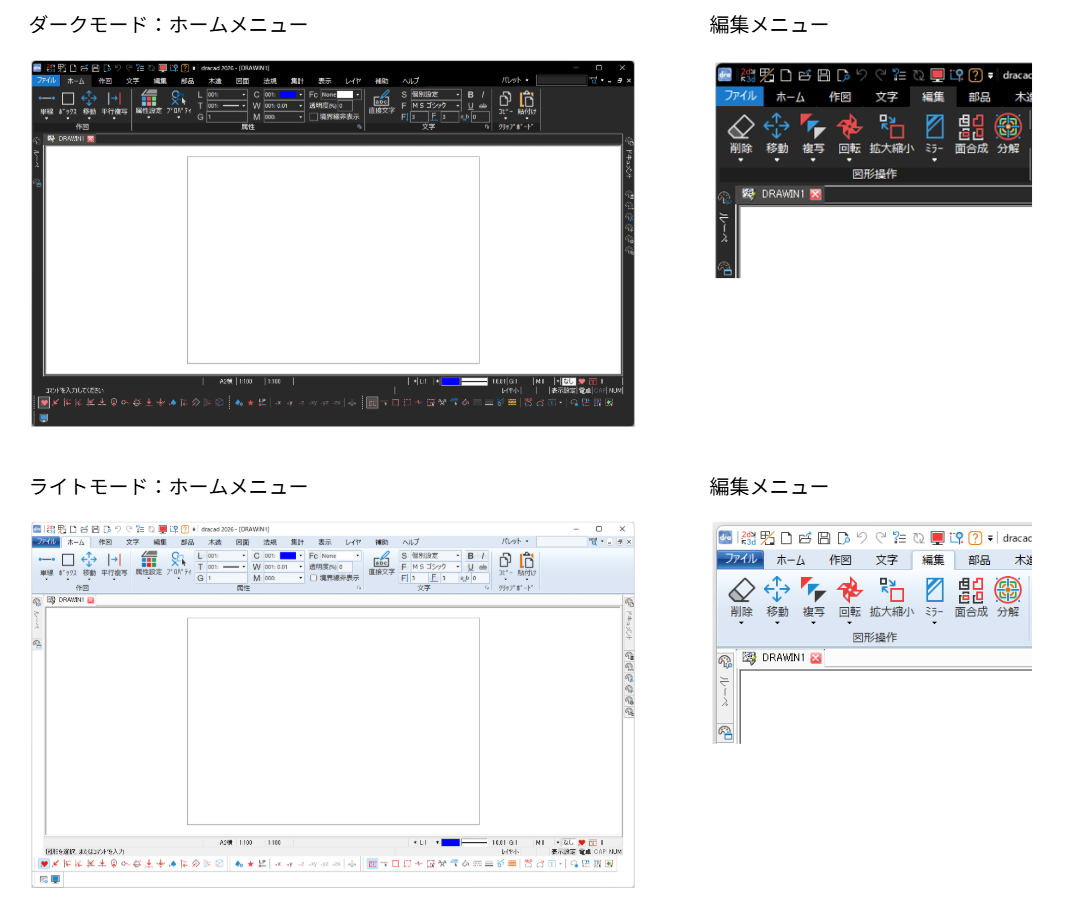
Task: Open ファイル tab in dark 編集 screenshot
Action: [x=740, y=96]
